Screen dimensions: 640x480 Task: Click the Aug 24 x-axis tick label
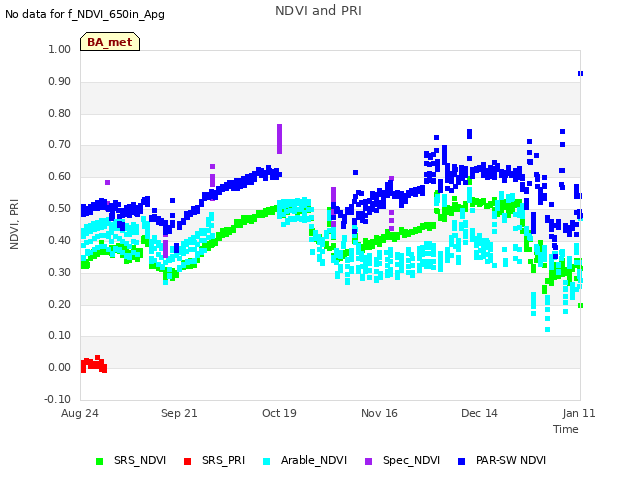(80, 413)
